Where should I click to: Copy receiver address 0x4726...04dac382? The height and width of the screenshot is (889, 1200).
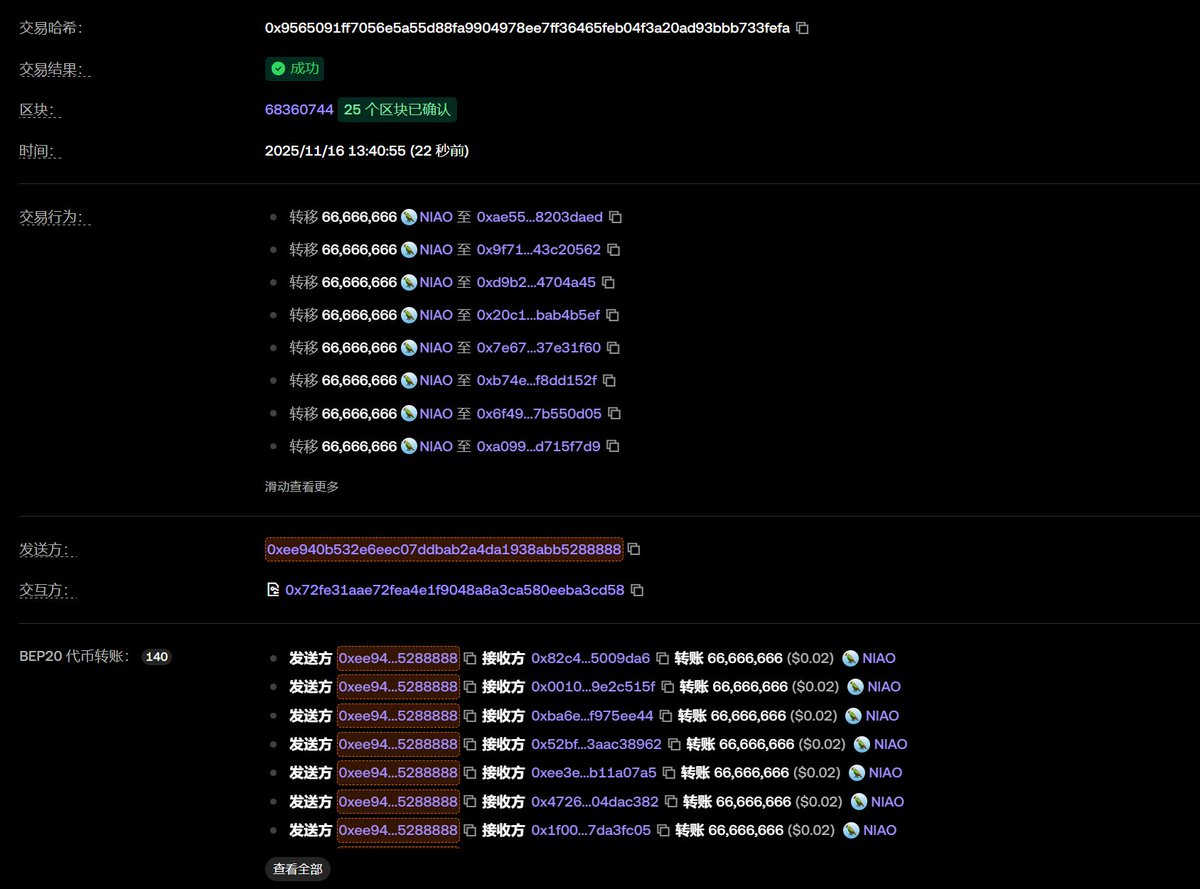[x=672, y=802]
